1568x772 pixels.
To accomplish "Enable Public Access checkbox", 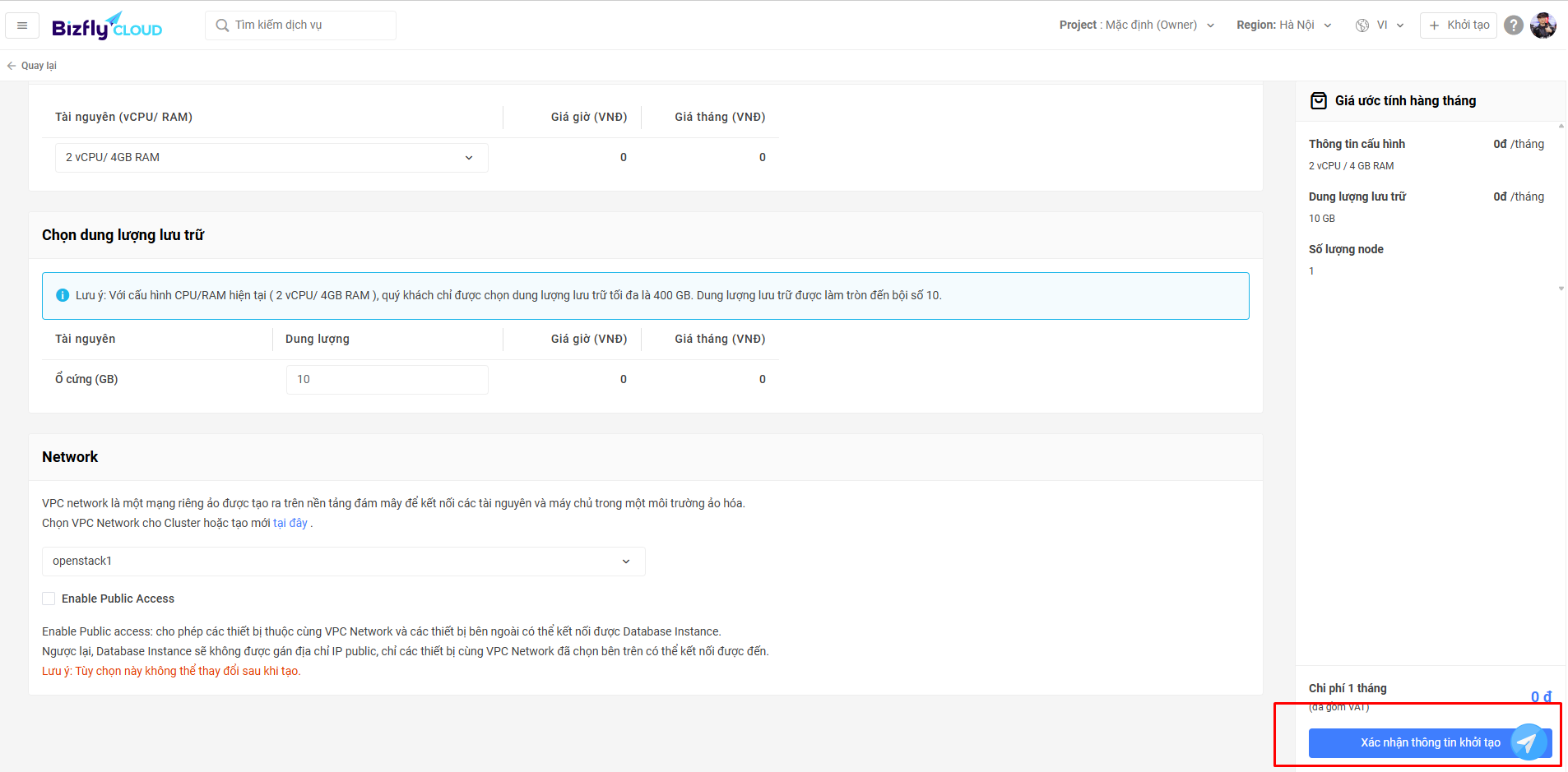I will tap(49, 599).
